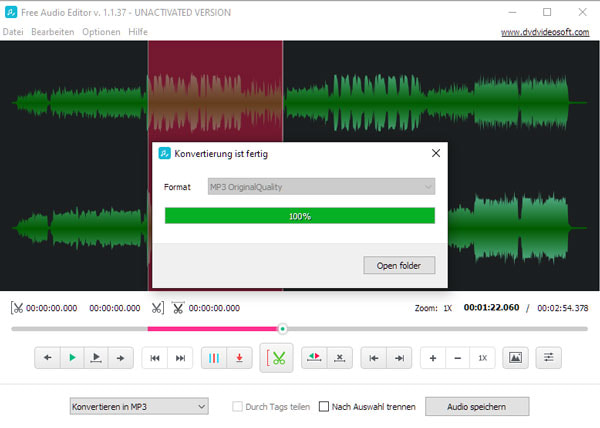Click the green Play button

[x=72, y=357]
